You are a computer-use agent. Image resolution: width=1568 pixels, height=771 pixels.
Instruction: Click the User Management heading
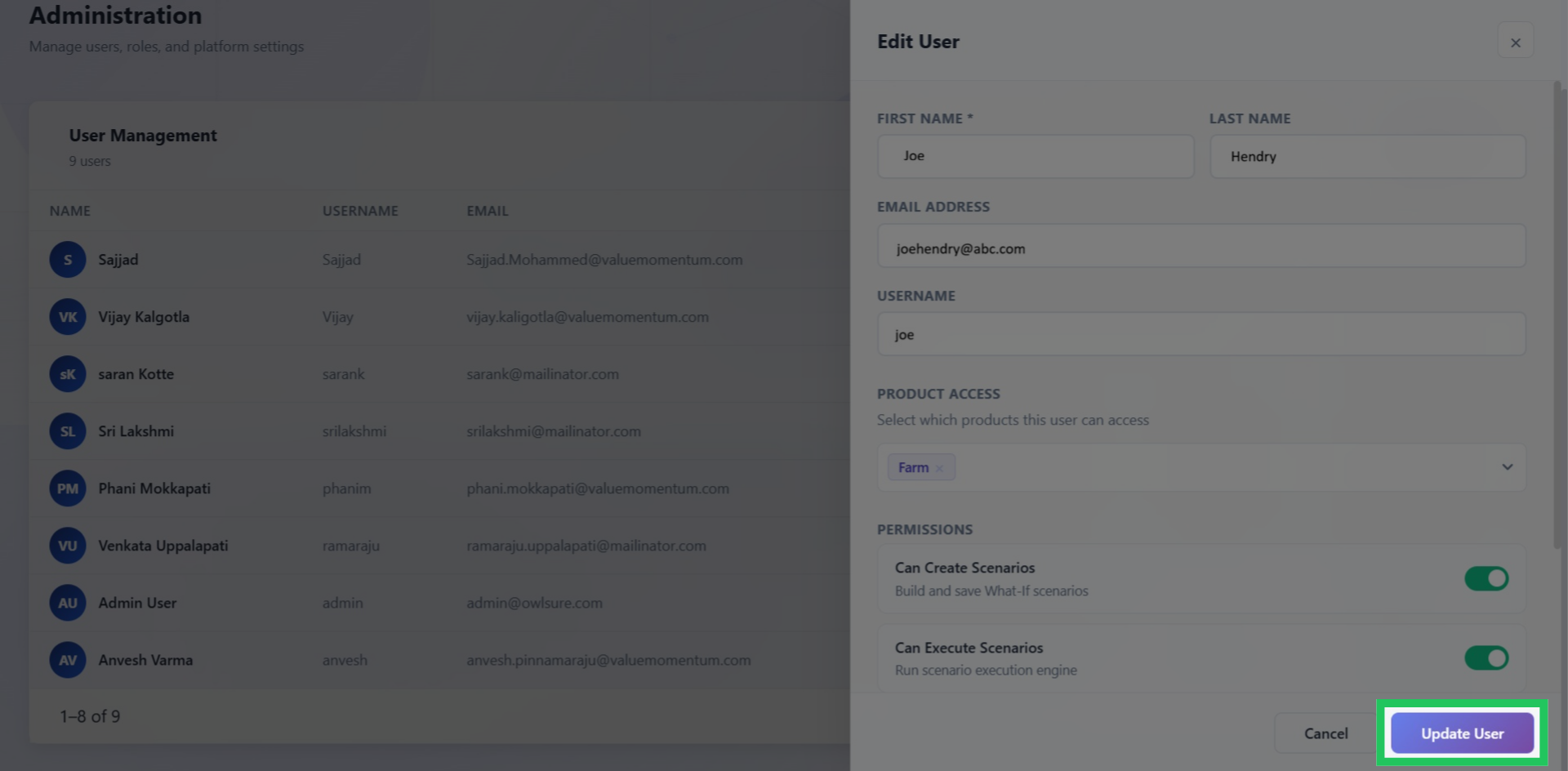coord(143,136)
